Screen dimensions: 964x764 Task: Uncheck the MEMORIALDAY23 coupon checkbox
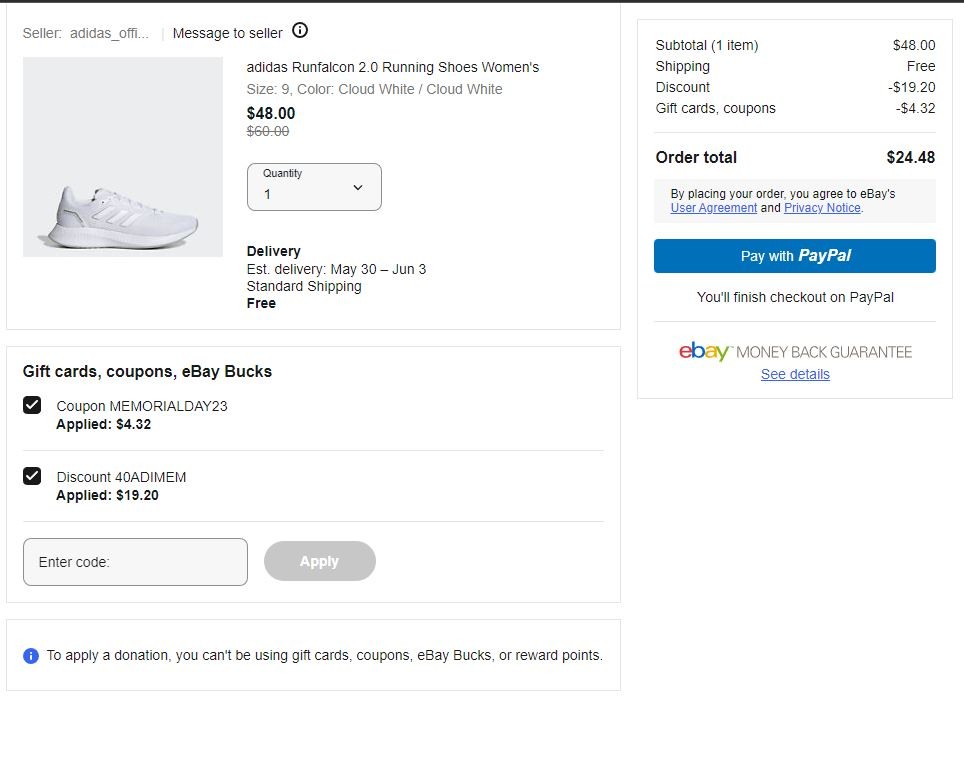[x=32, y=405]
